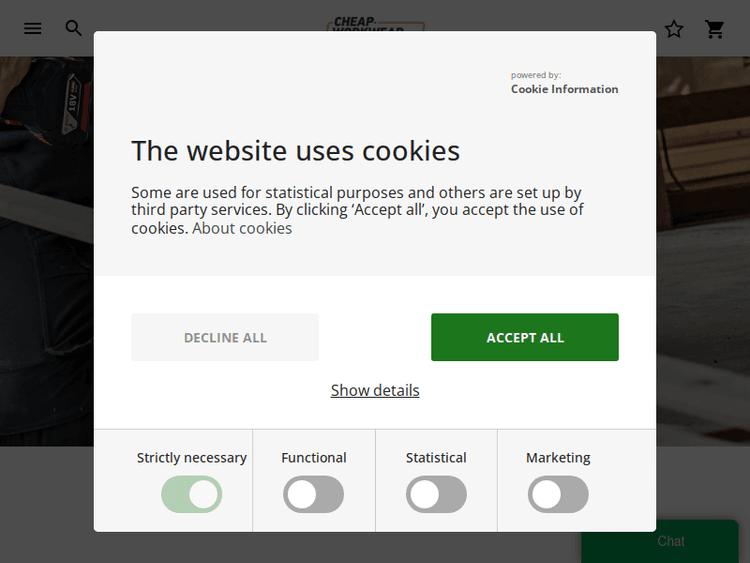Enable the Functional cookies switch
This screenshot has width=750, height=563.
pyautogui.click(x=313, y=494)
